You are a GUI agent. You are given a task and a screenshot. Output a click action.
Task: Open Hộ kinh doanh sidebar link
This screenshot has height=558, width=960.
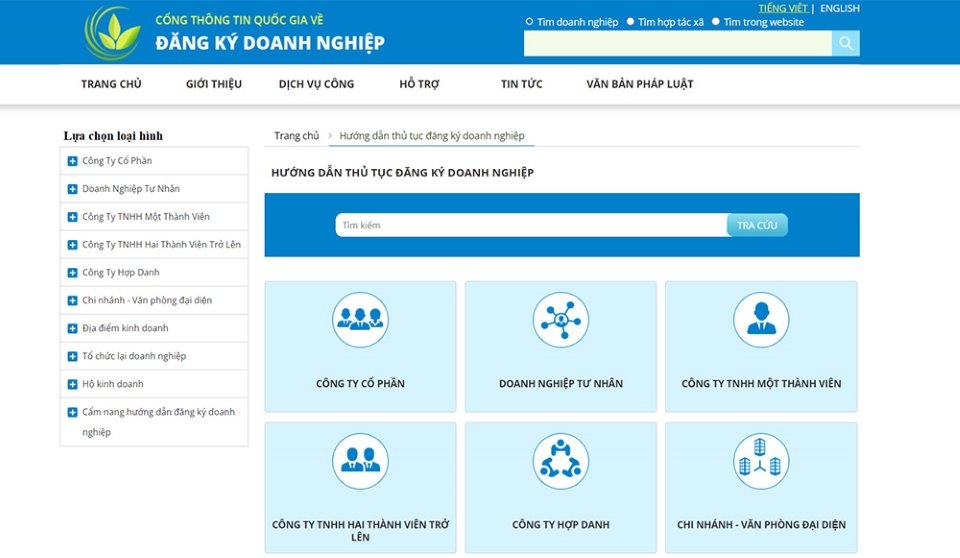[x=113, y=384]
